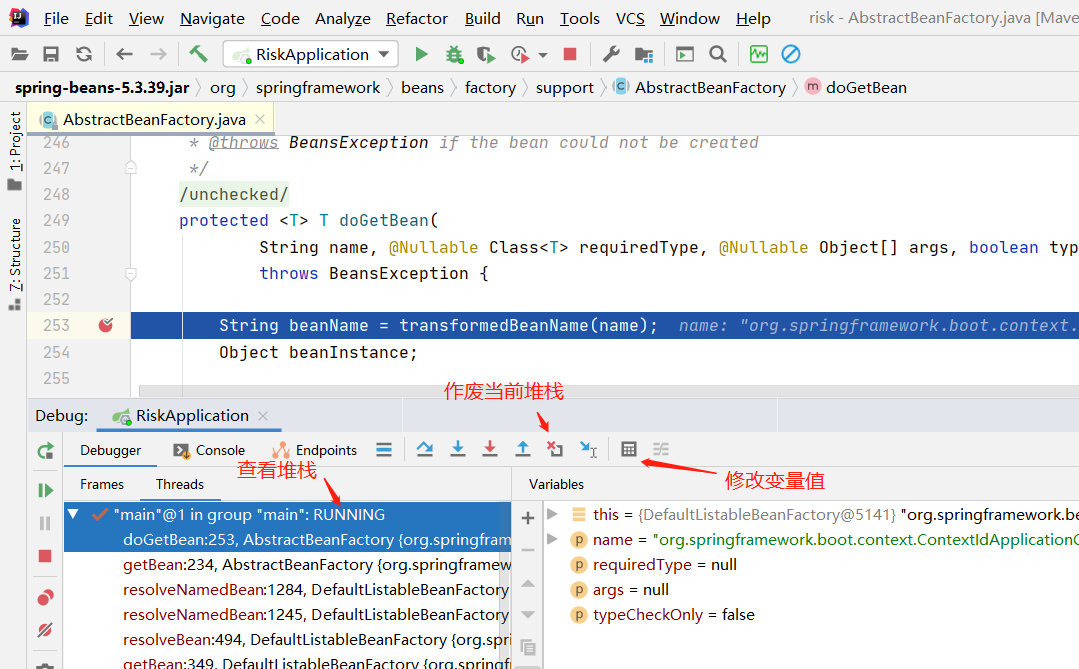The height and width of the screenshot is (669, 1079).
Task: Open the Refactor menu
Action: tap(416, 19)
